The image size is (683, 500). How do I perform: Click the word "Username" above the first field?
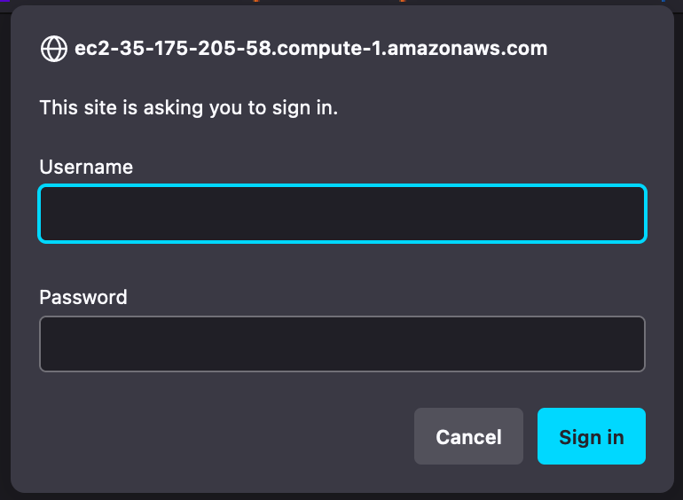pyautogui.click(x=86, y=166)
